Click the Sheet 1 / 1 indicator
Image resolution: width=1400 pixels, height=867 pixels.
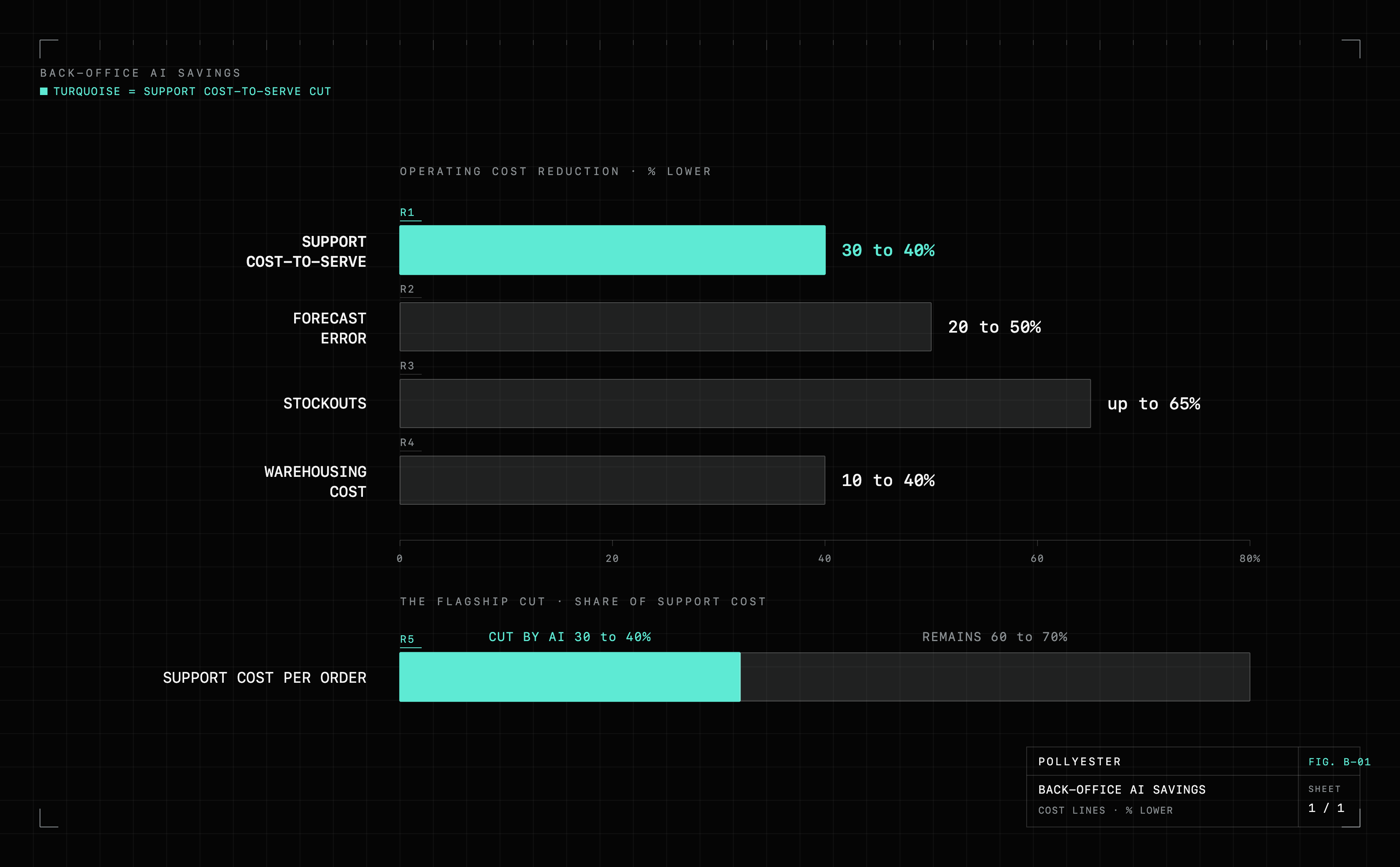coord(1326,800)
